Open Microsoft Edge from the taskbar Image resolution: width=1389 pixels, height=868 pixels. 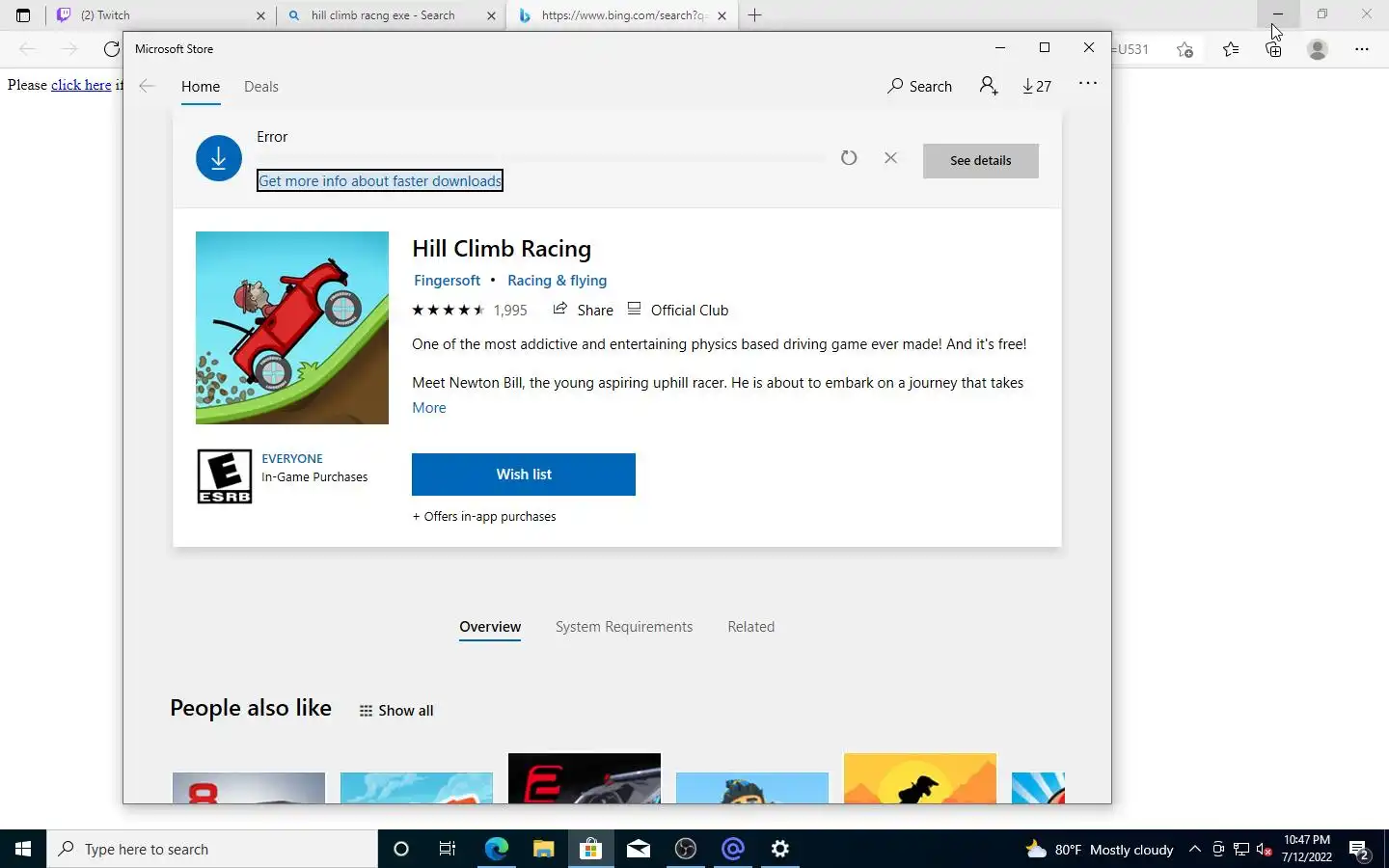coord(496,849)
